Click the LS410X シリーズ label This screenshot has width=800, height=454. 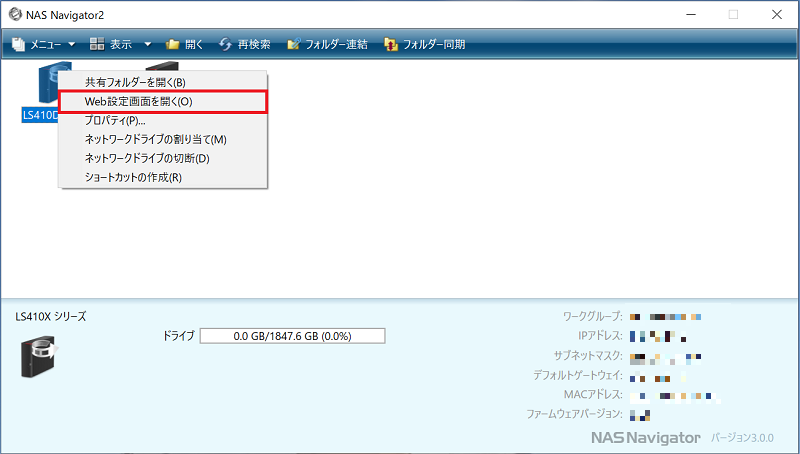51,316
